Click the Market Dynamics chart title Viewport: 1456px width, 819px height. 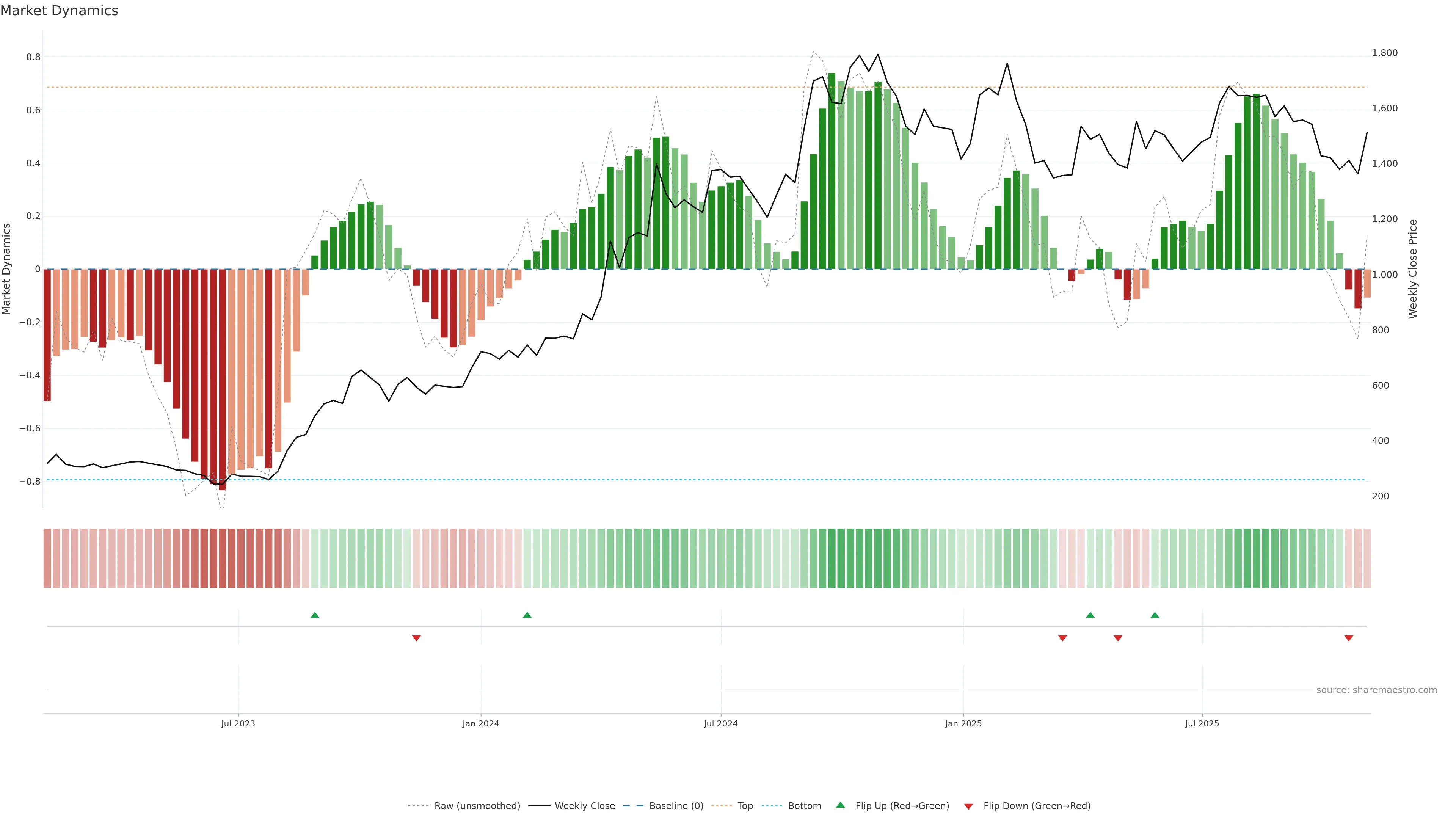(60, 11)
